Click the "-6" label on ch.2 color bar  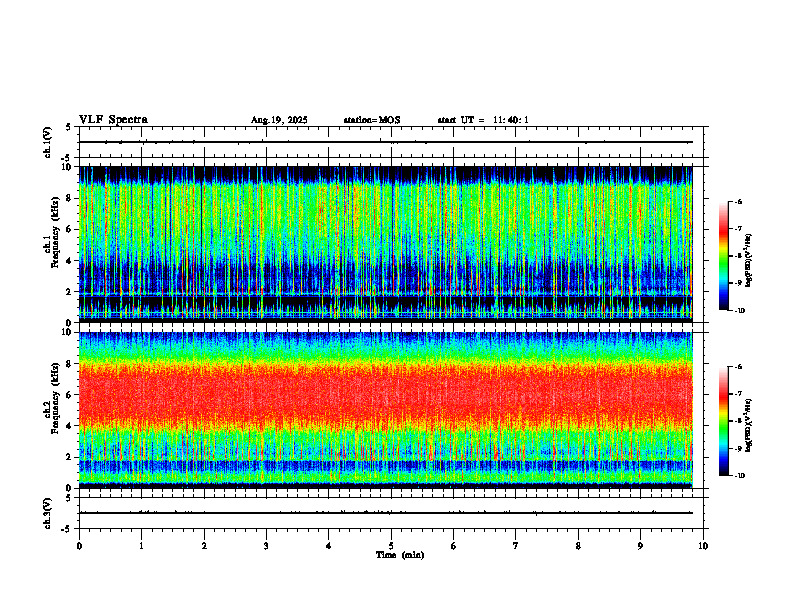(739, 367)
